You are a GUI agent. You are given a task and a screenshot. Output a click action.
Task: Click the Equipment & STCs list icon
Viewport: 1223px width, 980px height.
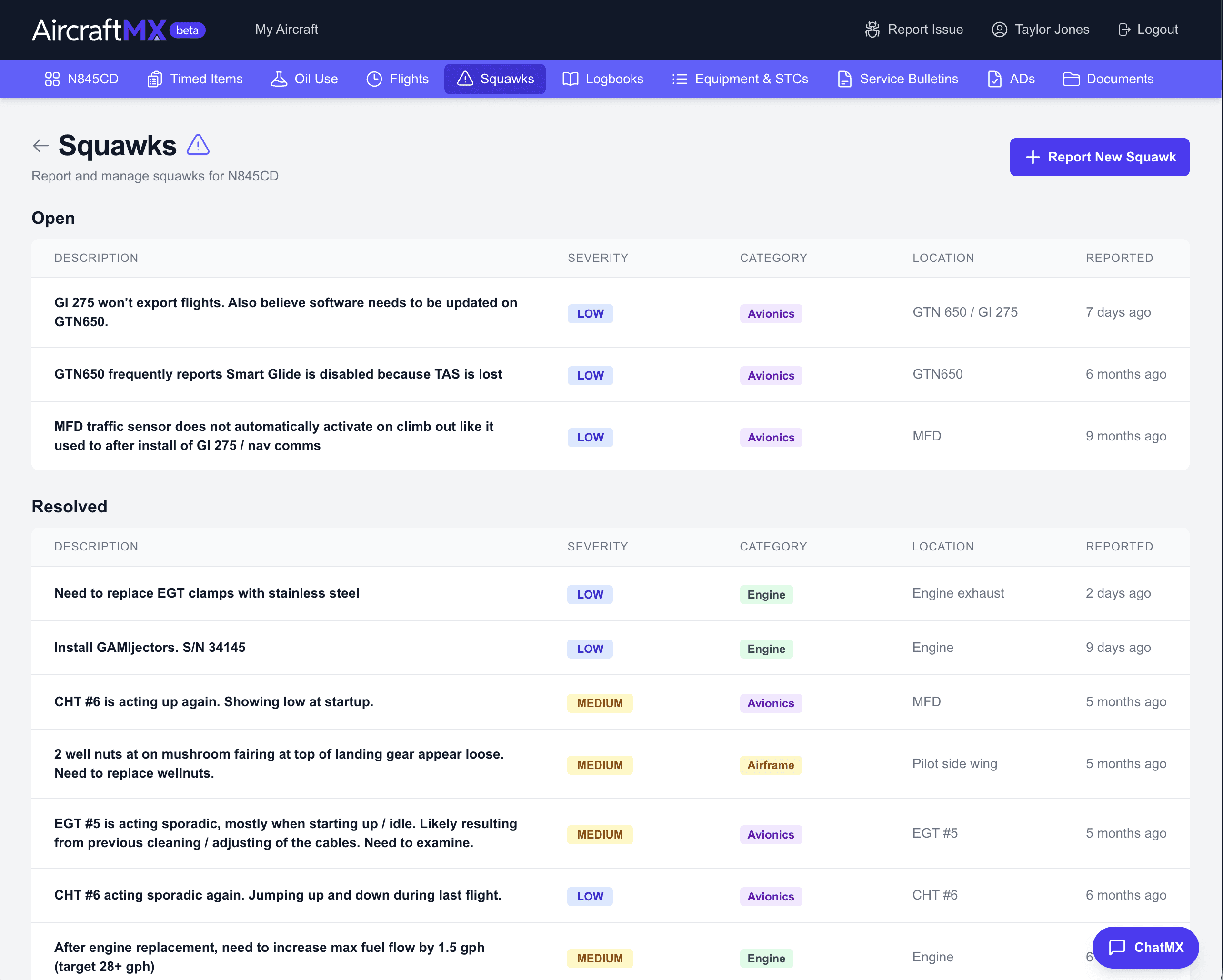coord(679,79)
